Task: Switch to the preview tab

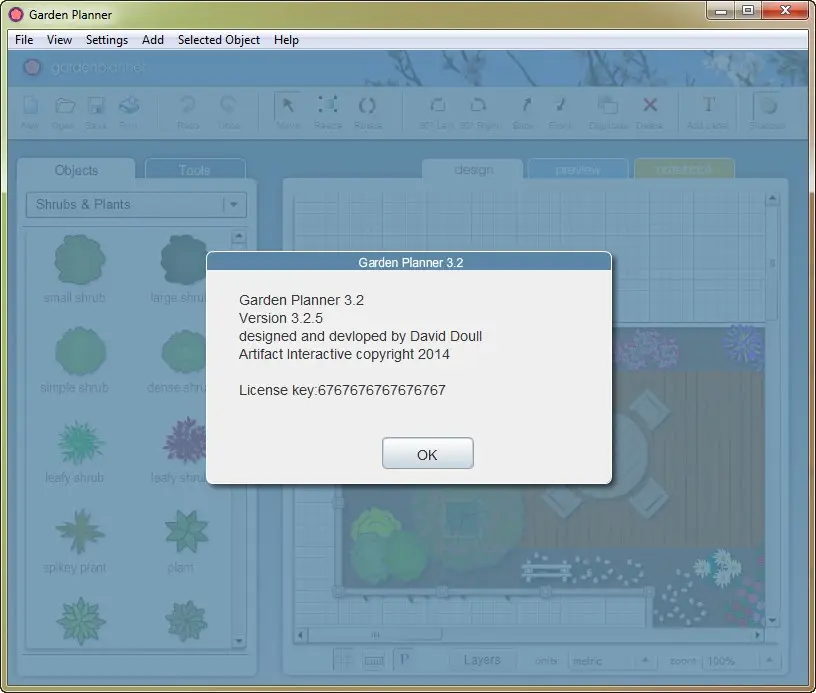Action: (x=578, y=170)
